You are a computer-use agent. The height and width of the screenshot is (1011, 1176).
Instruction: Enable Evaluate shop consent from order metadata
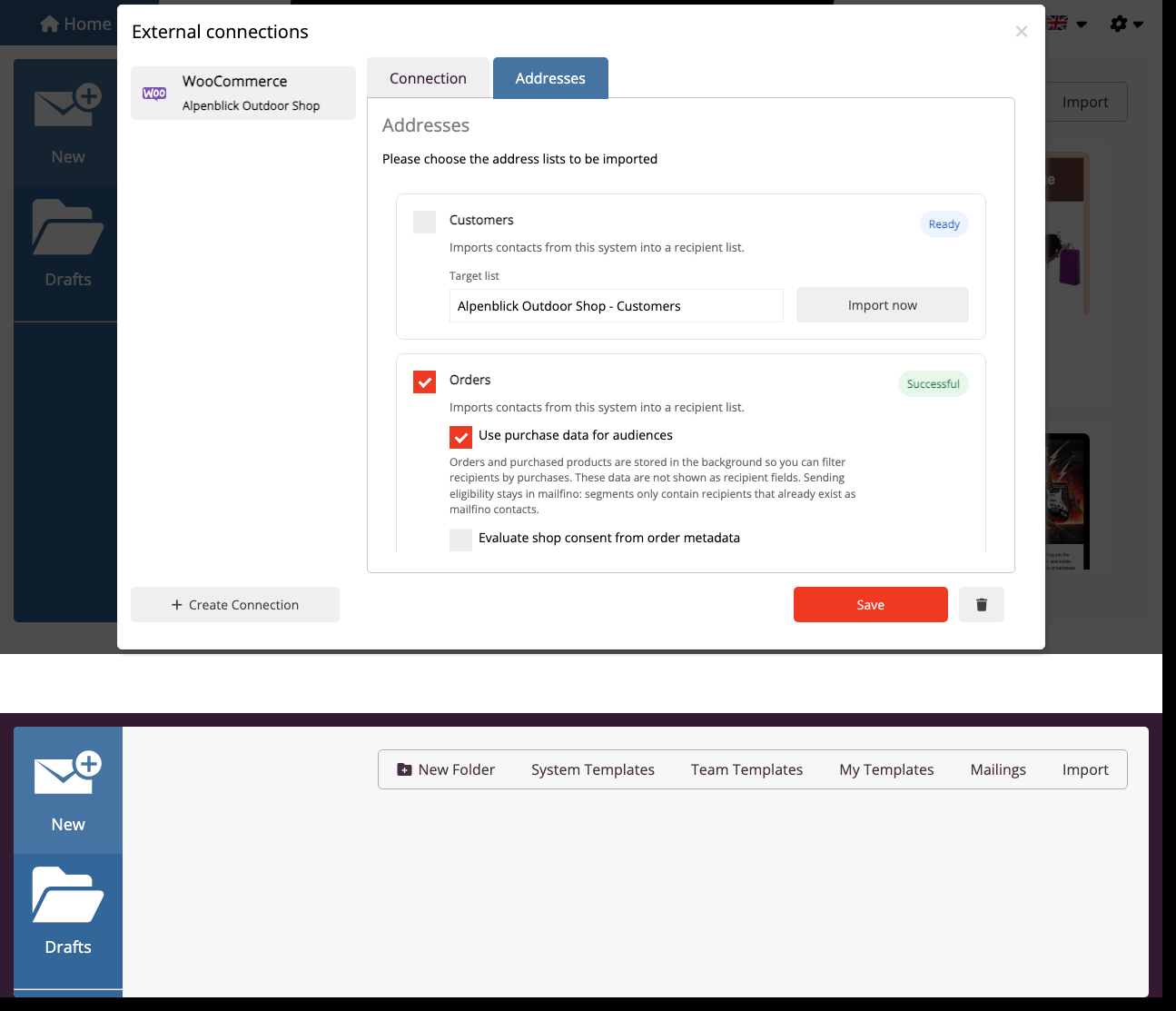point(460,540)
